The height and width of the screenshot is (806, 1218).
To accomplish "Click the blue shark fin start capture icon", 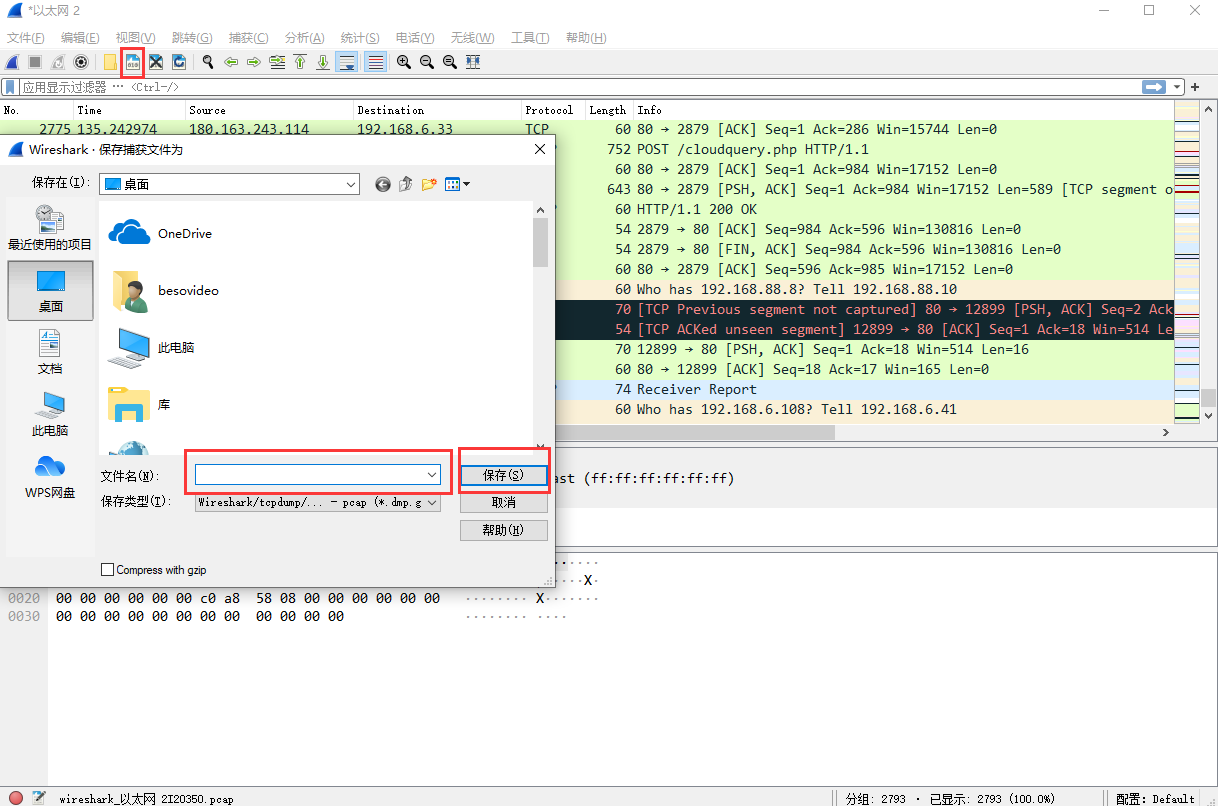I will [x=13, y=62].
